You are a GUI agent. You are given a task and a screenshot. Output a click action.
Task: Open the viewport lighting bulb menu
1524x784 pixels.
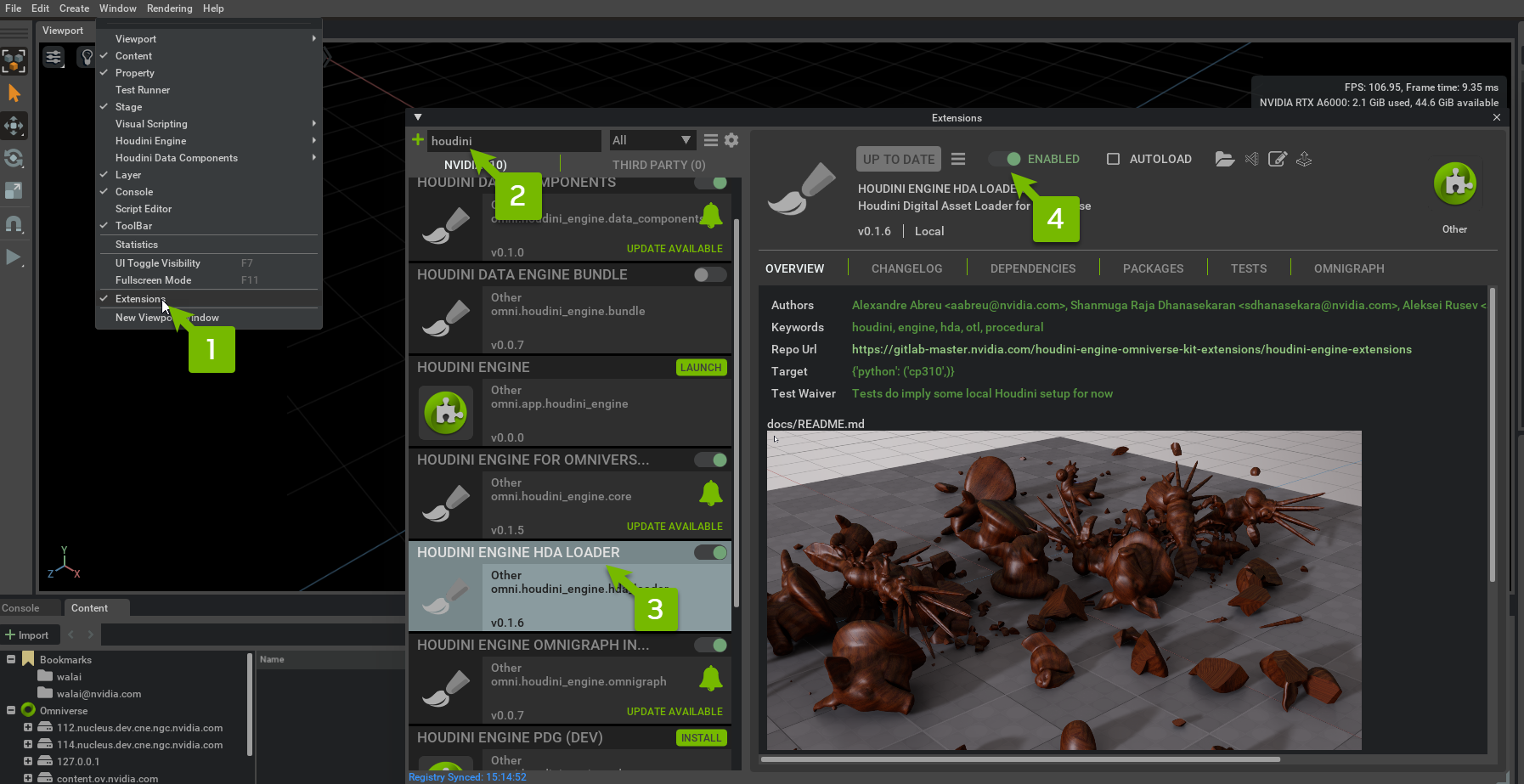pos(86,58)
